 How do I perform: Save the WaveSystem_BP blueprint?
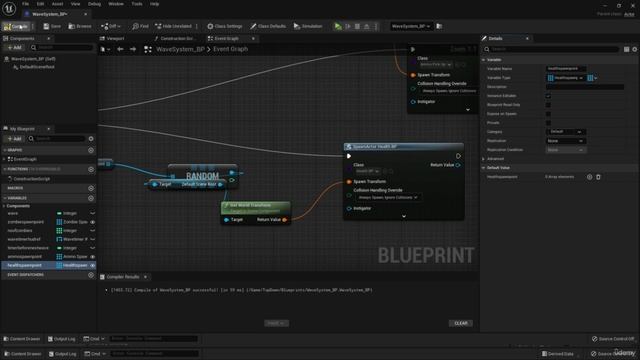click(x=52, y=27)
